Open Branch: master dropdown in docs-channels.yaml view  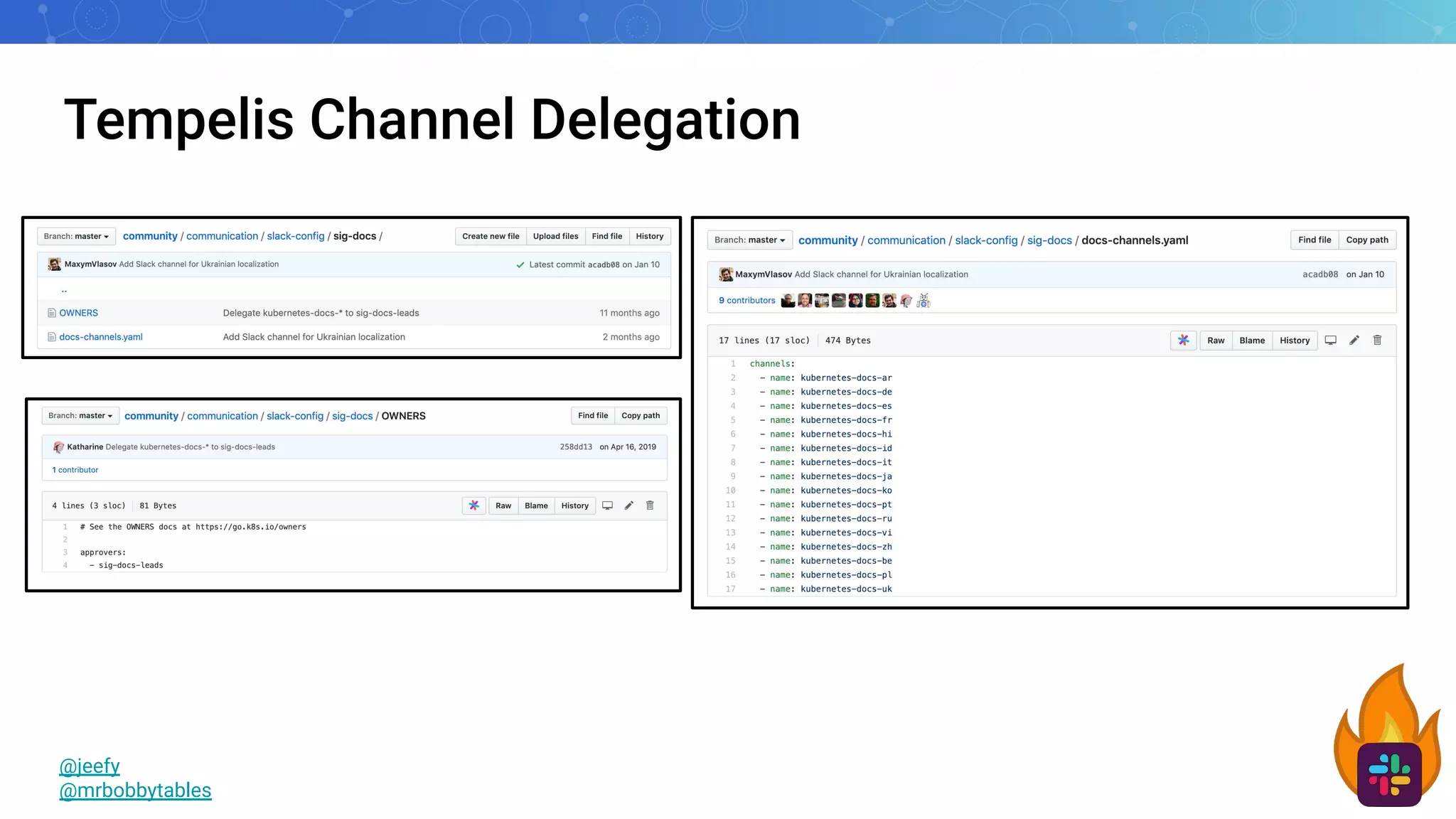pos(749,240)
